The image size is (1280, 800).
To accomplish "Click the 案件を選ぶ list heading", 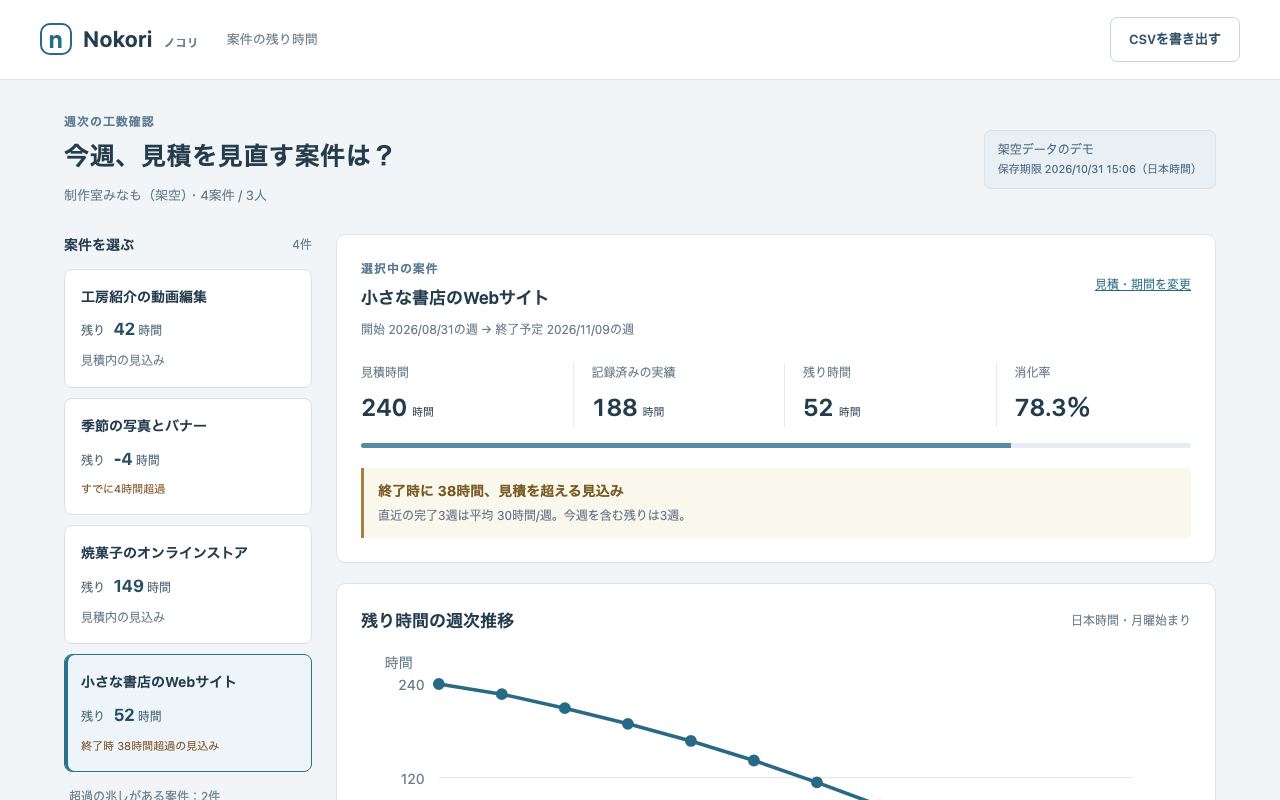I will [99, 244].
